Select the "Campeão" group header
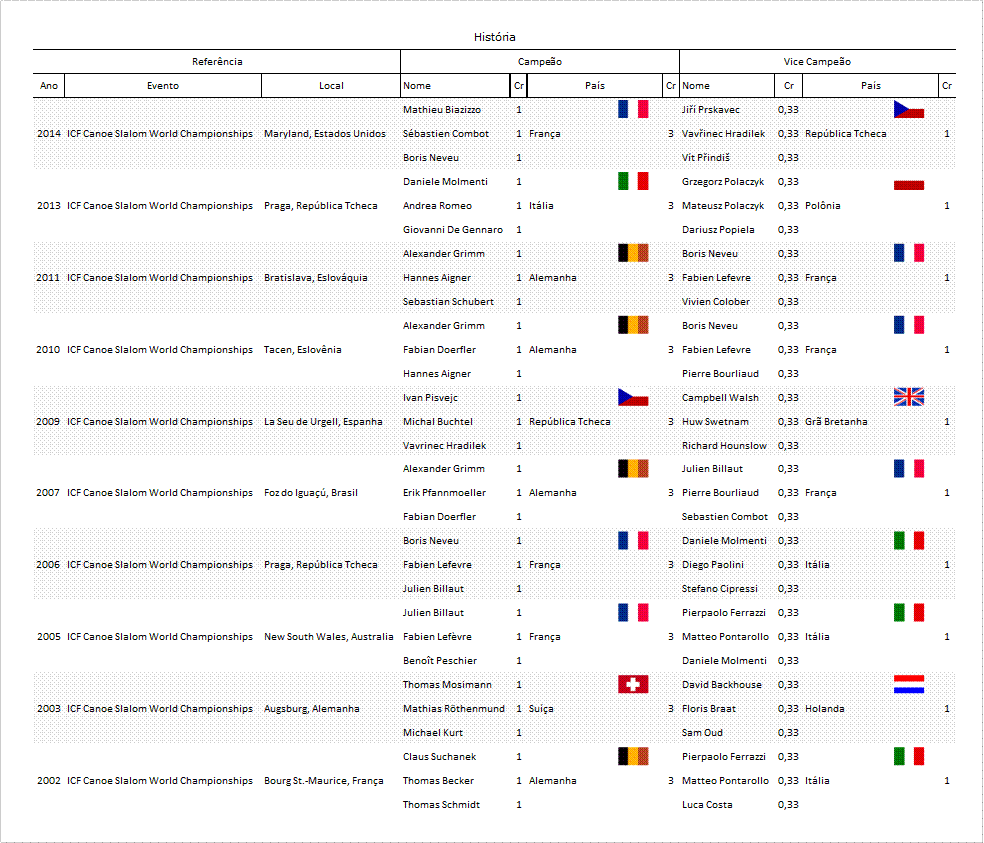Viewport: 984px width, 843px height. (540, 62)
